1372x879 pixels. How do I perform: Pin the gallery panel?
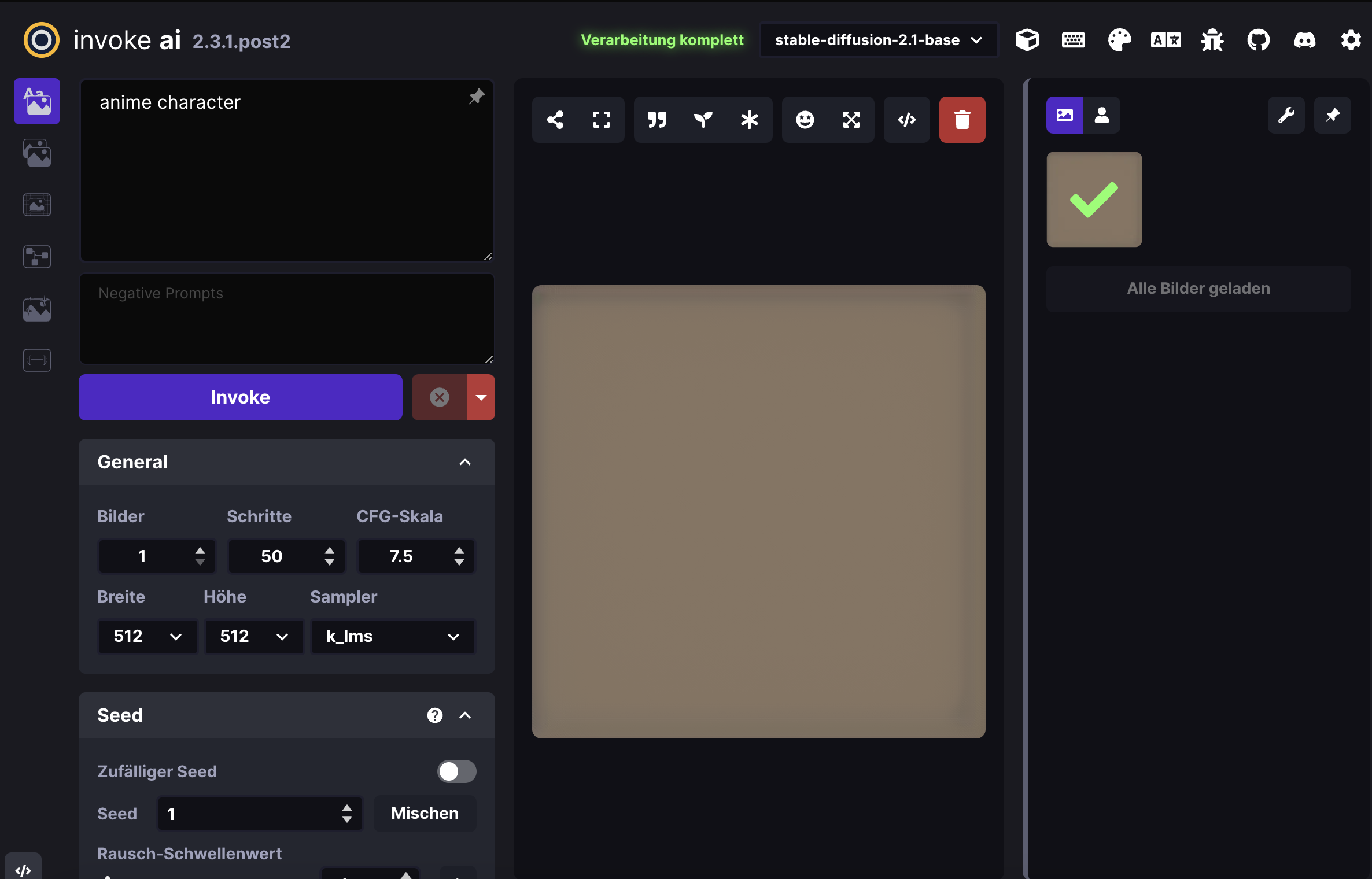pyautogui.click(x=1333, y=115)
